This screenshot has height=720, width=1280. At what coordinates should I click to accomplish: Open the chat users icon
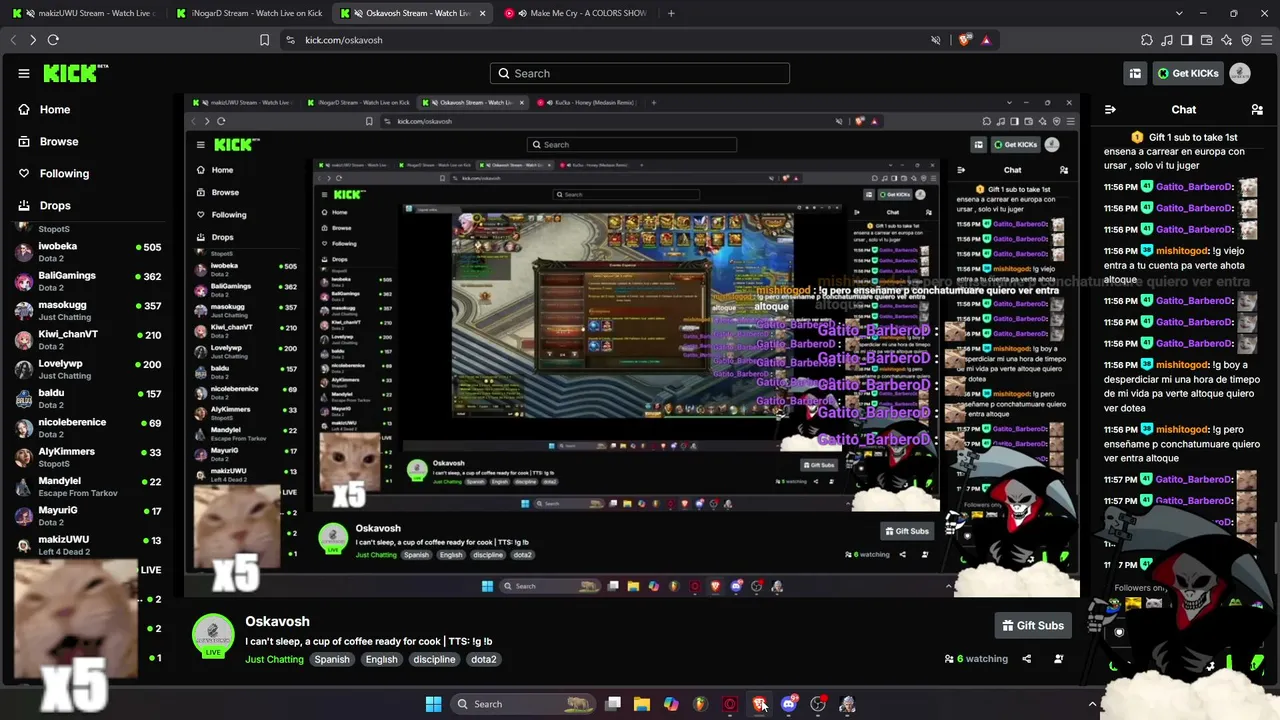(1257, 109)
